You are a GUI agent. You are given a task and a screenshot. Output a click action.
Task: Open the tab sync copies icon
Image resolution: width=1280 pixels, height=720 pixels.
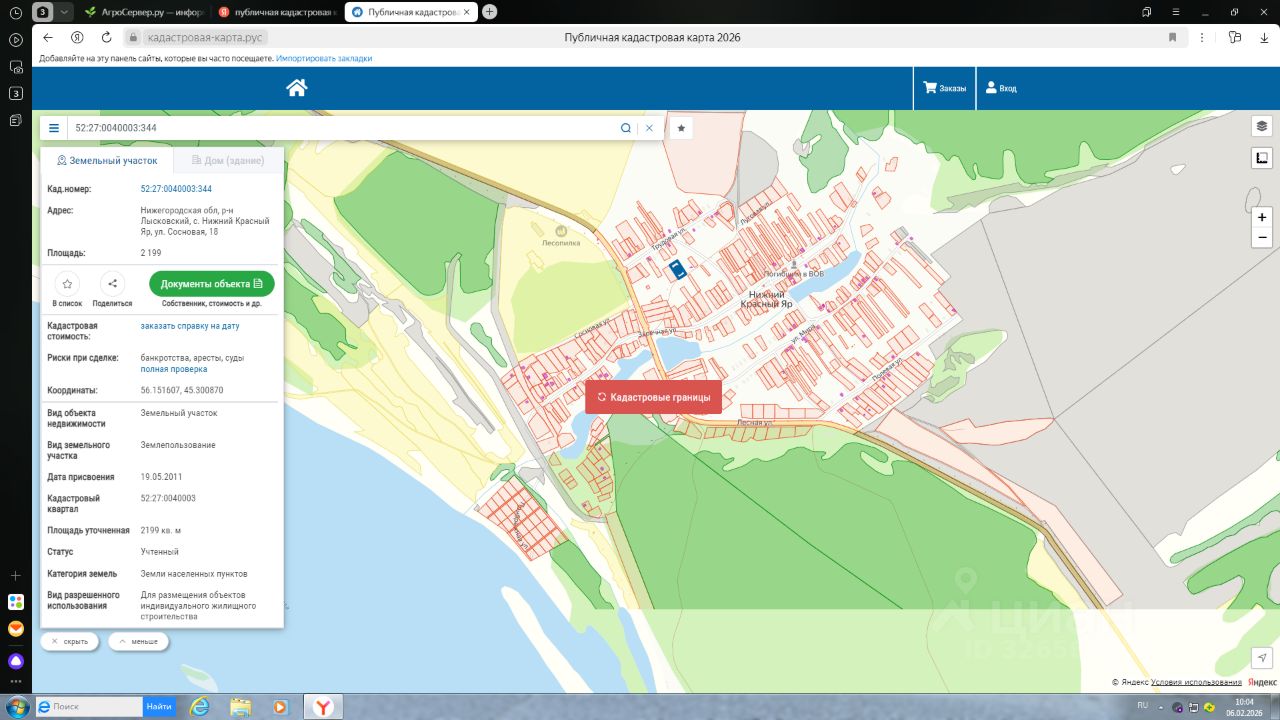[x=1147, y=11]
